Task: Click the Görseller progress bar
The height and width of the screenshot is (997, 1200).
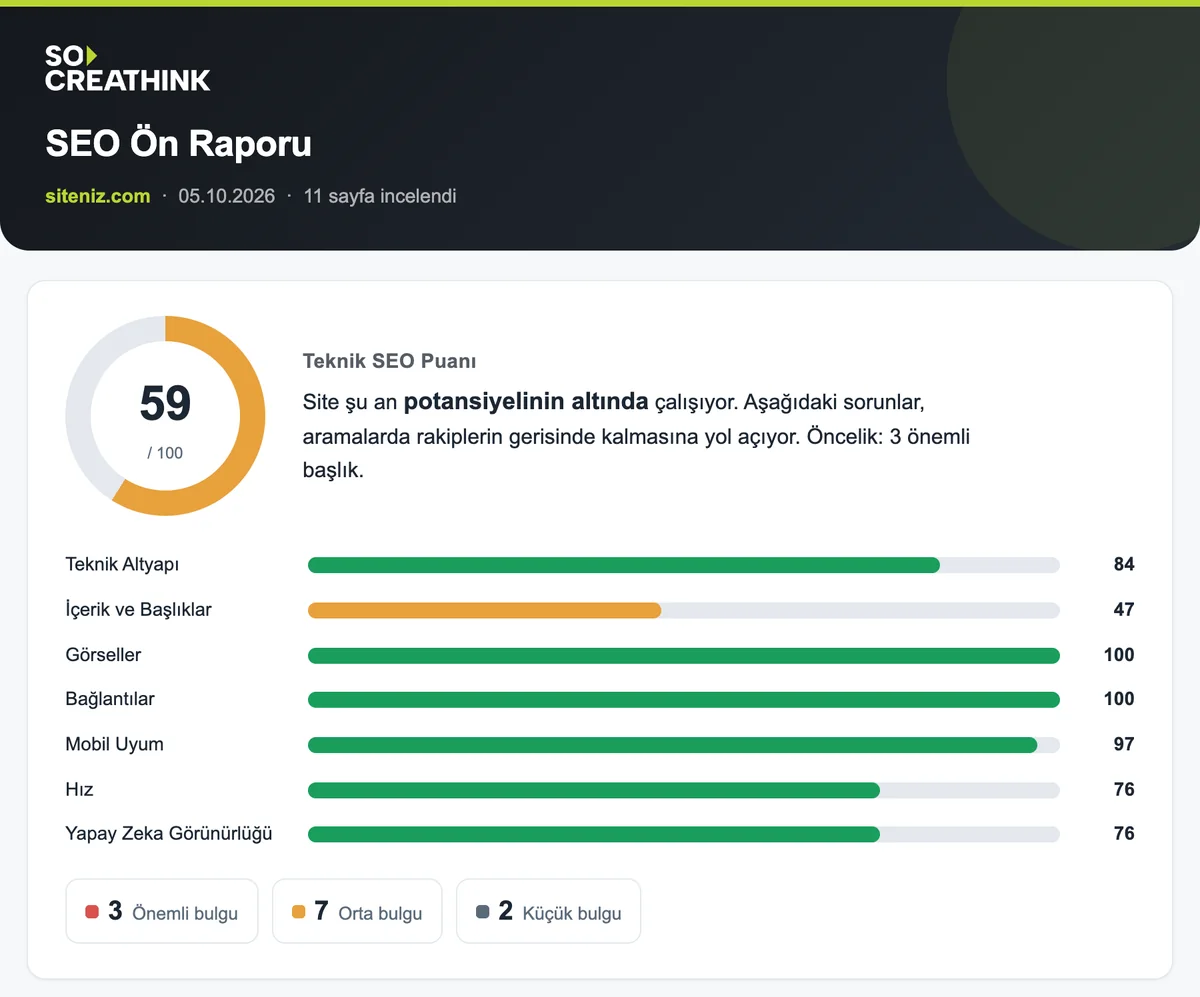Action: pyautogui.click(x=684, y=655)
